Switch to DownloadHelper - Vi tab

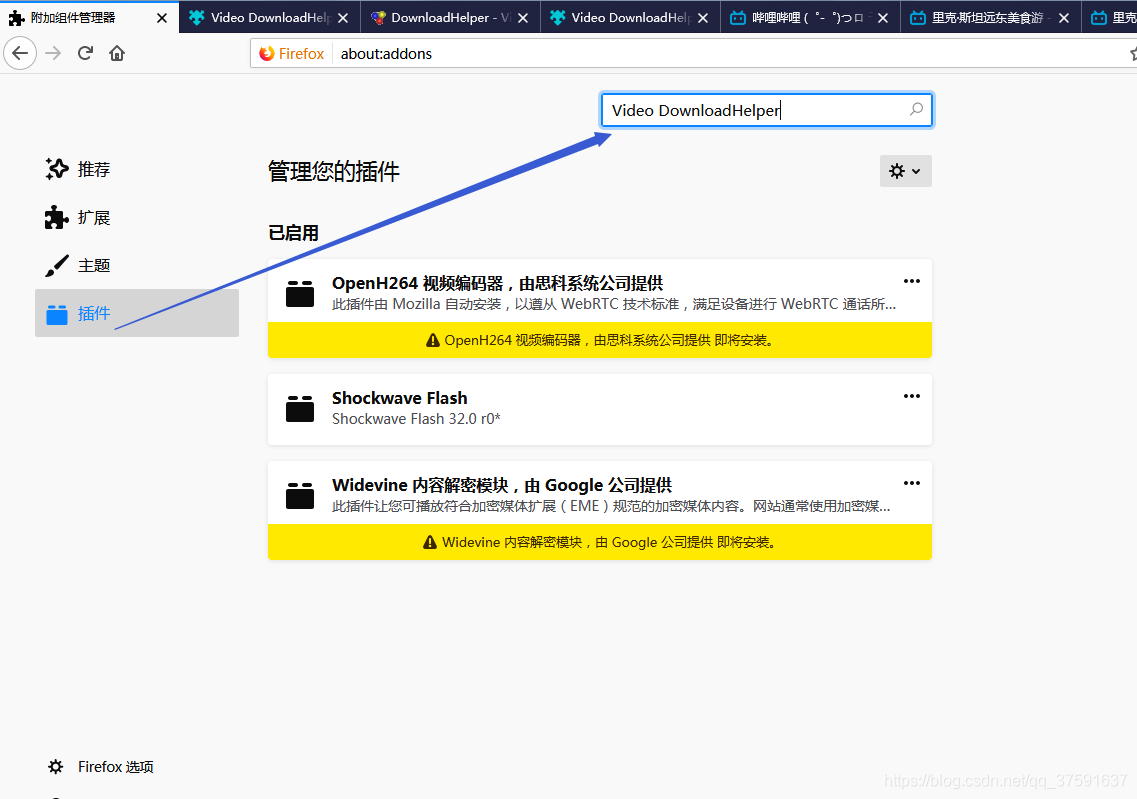[450, 17]
